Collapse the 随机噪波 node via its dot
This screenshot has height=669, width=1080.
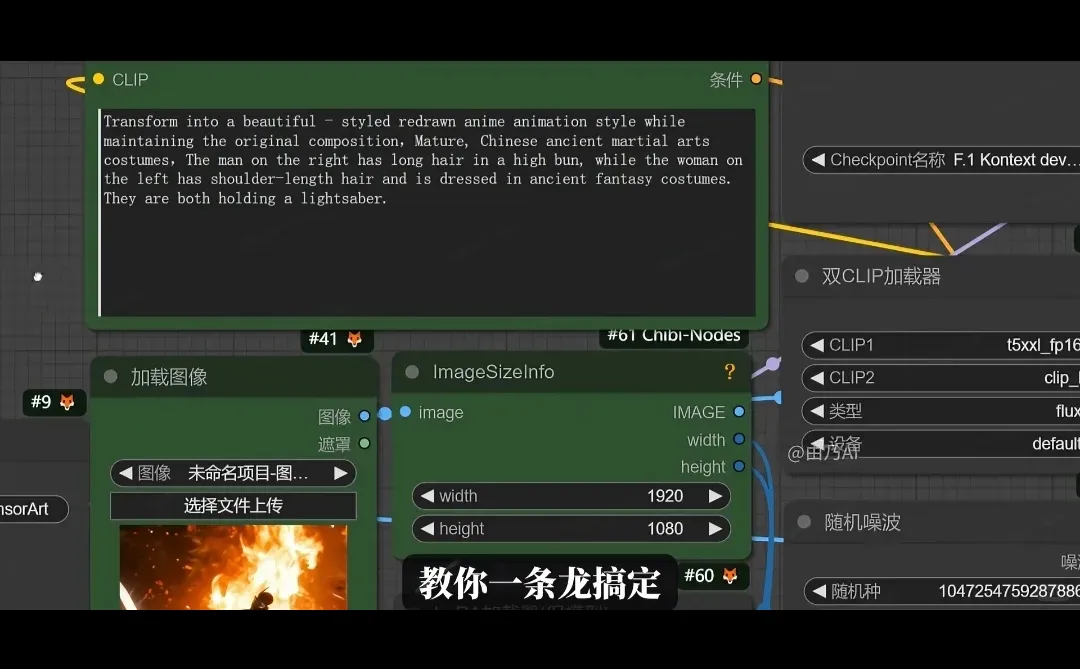click(804, 522)
